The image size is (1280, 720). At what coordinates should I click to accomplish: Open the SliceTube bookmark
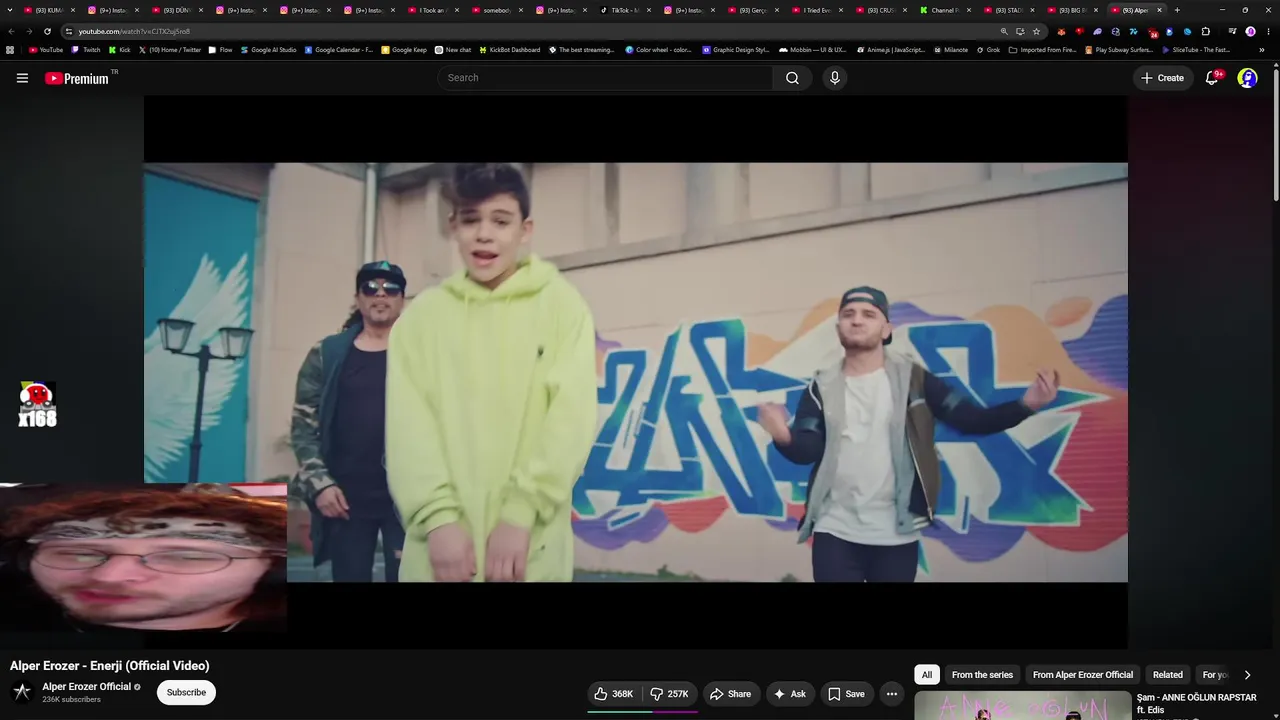click(x=1196, y=50)
